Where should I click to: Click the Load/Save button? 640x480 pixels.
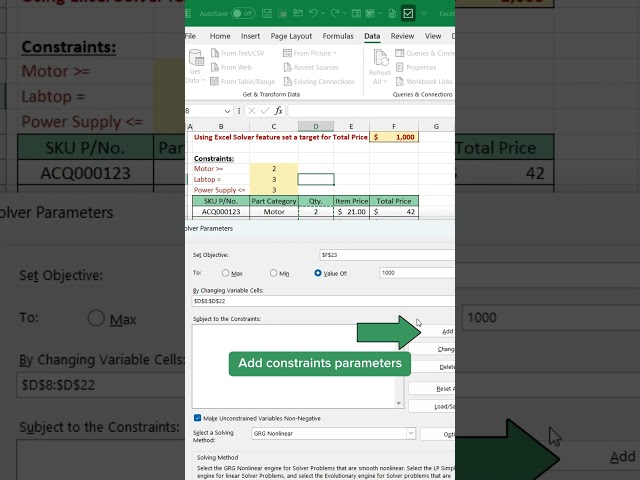(432, 407)
